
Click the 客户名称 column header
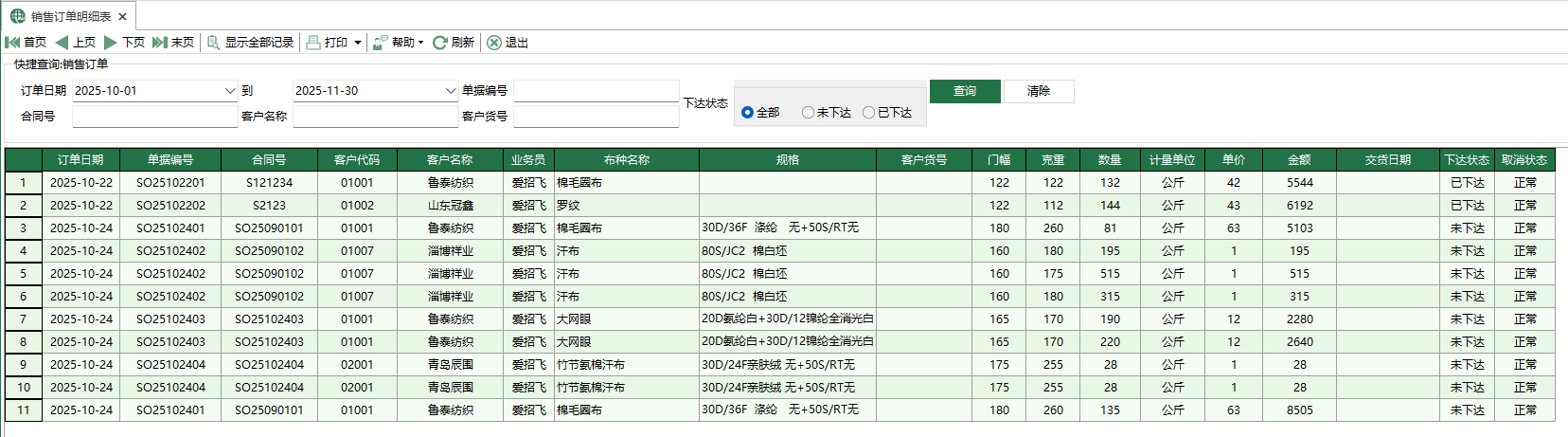pyautogui.click(x=450, y=160)
